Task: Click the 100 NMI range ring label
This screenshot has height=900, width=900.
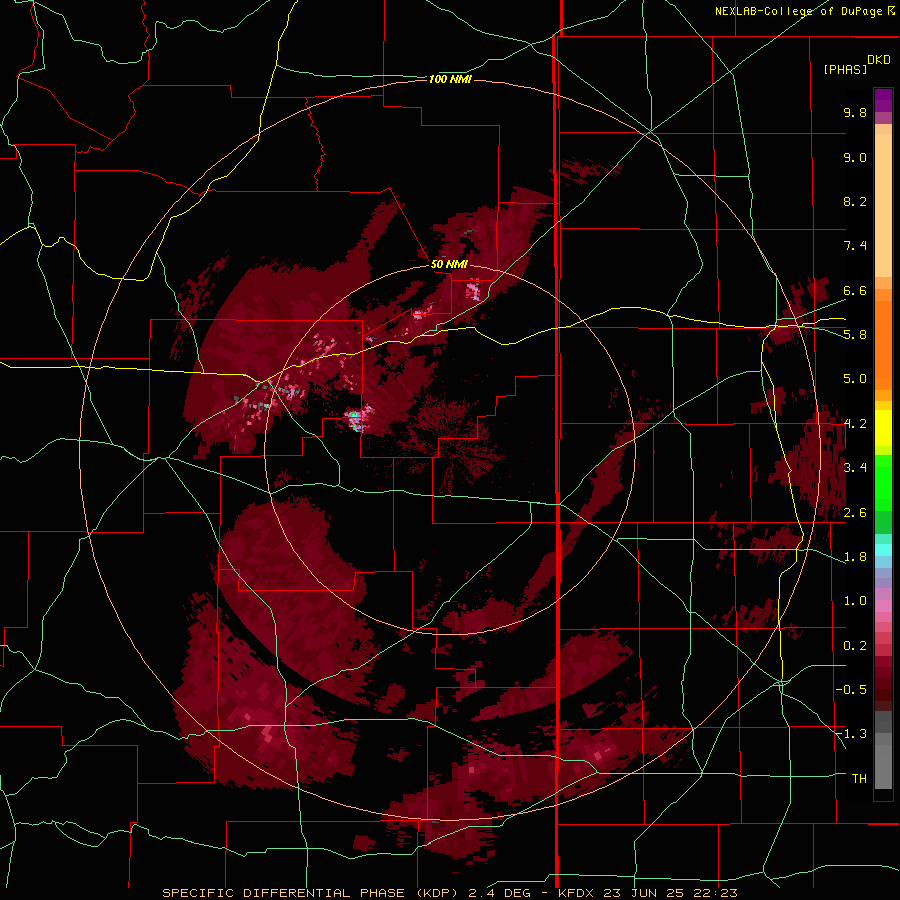Action: click(x=450, y=79)
